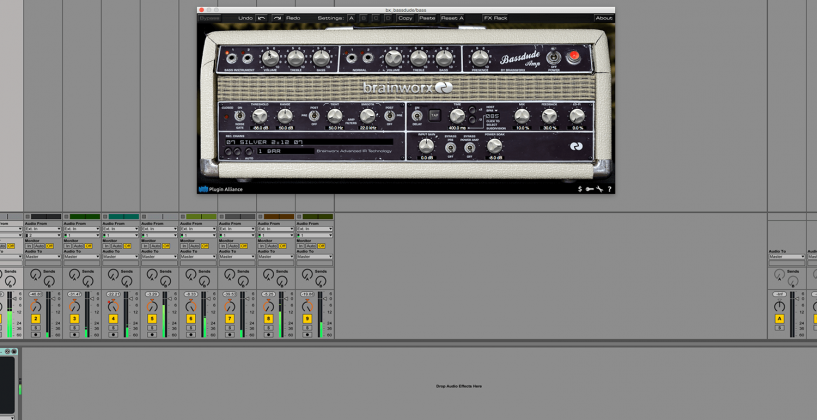Open return track A Audio To dropdown
The width and height of the screenshot is (817, 420).
coord(786,257)
